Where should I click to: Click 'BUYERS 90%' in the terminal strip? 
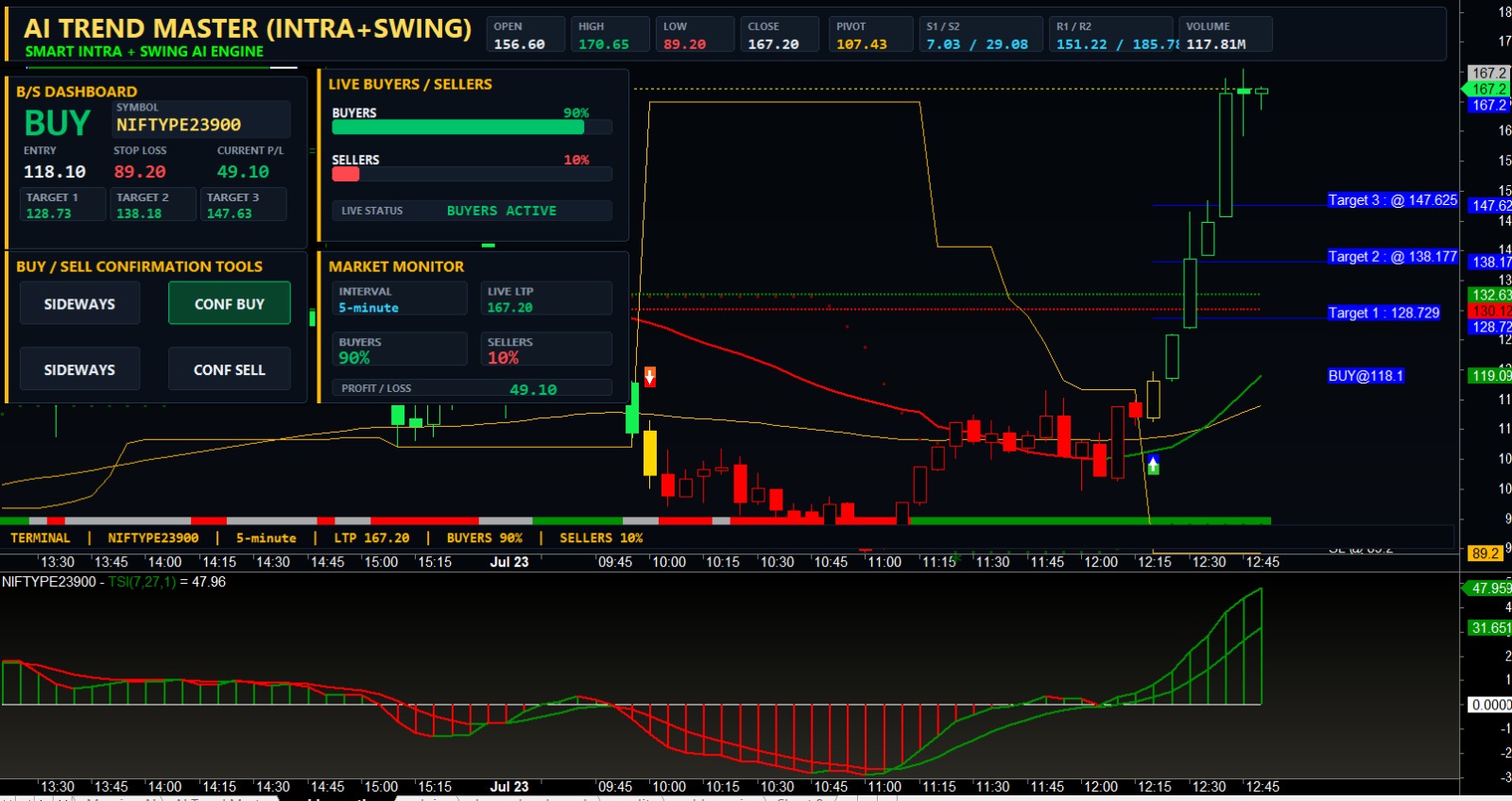coord(485,537)
